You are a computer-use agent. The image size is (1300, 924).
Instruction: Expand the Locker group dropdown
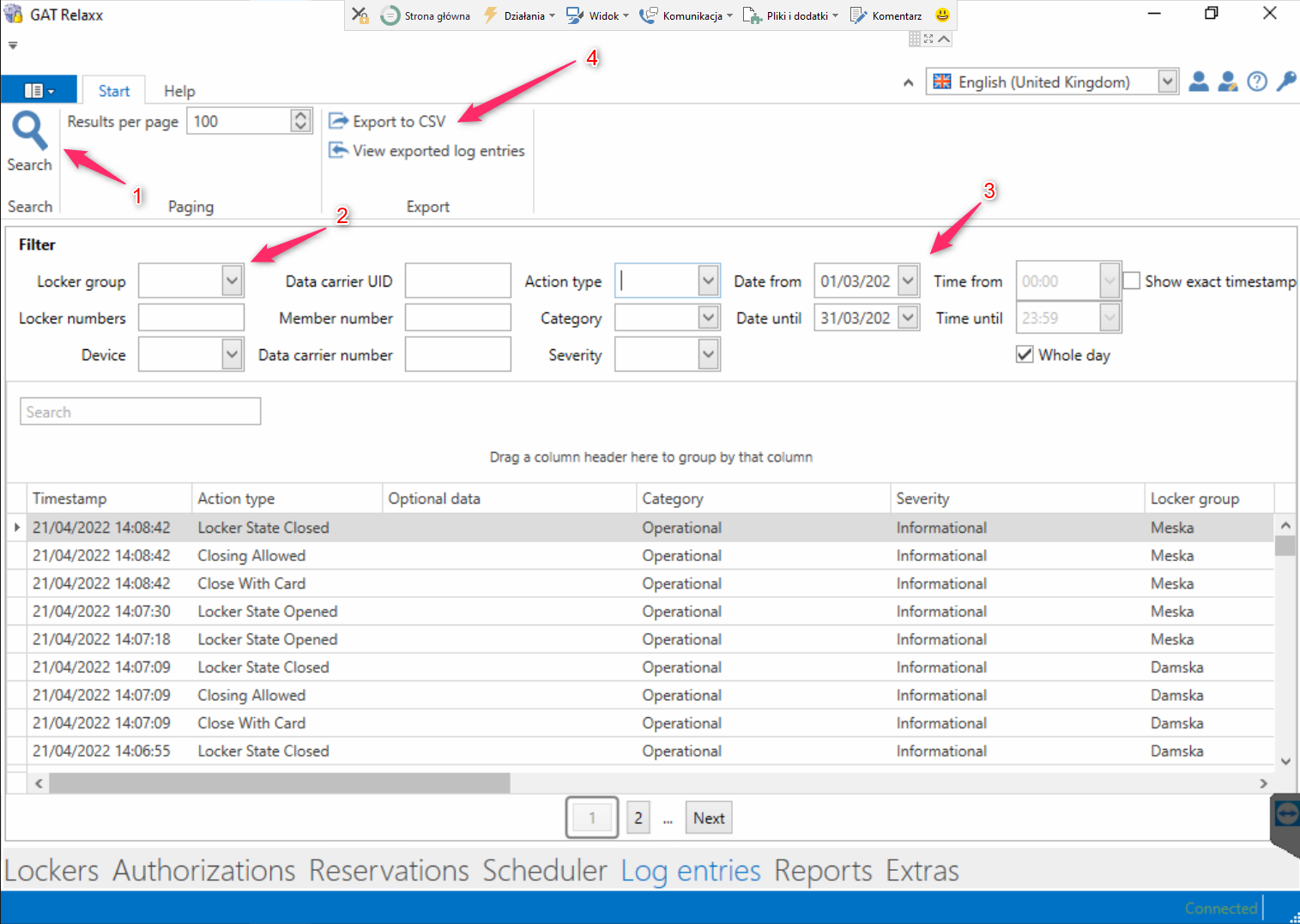(x=232, y=281)
